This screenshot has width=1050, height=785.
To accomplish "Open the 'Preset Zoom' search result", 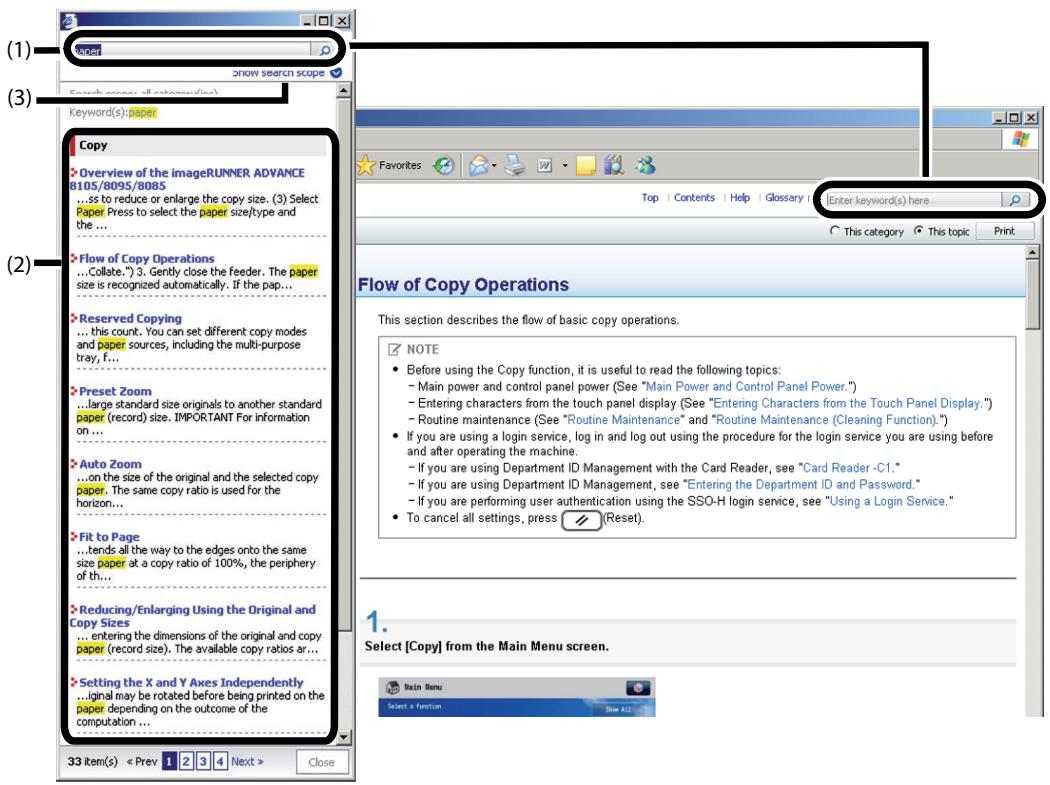I will [x=115, y=391].
